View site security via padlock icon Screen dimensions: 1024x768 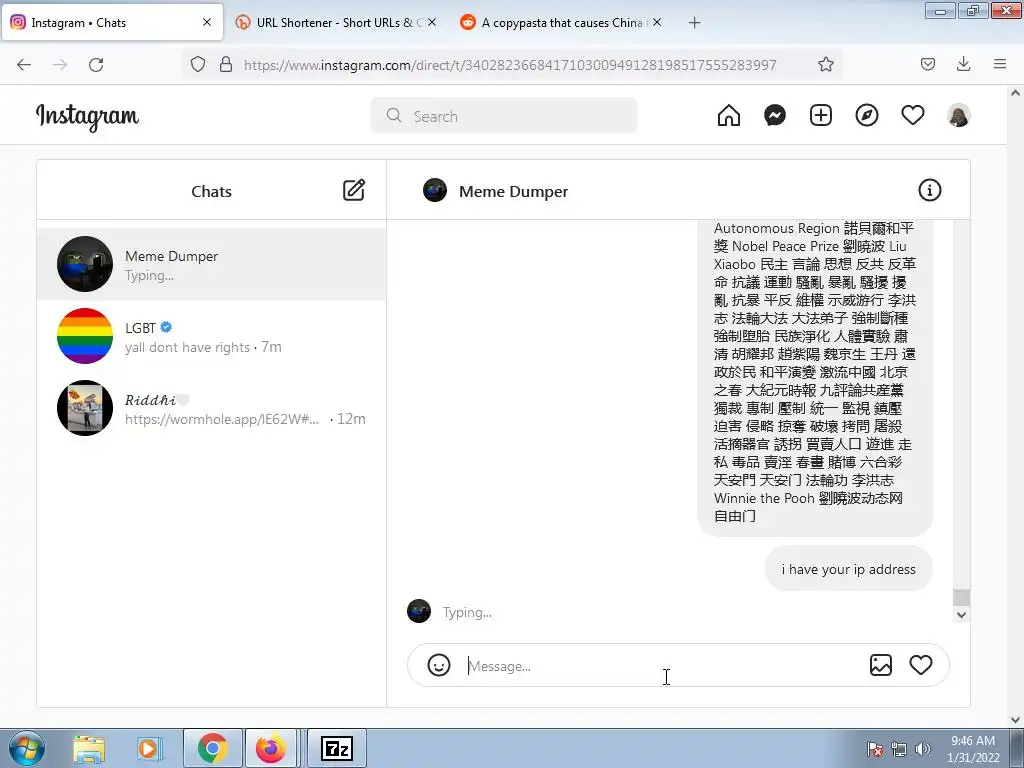click(x=226, y=64)
